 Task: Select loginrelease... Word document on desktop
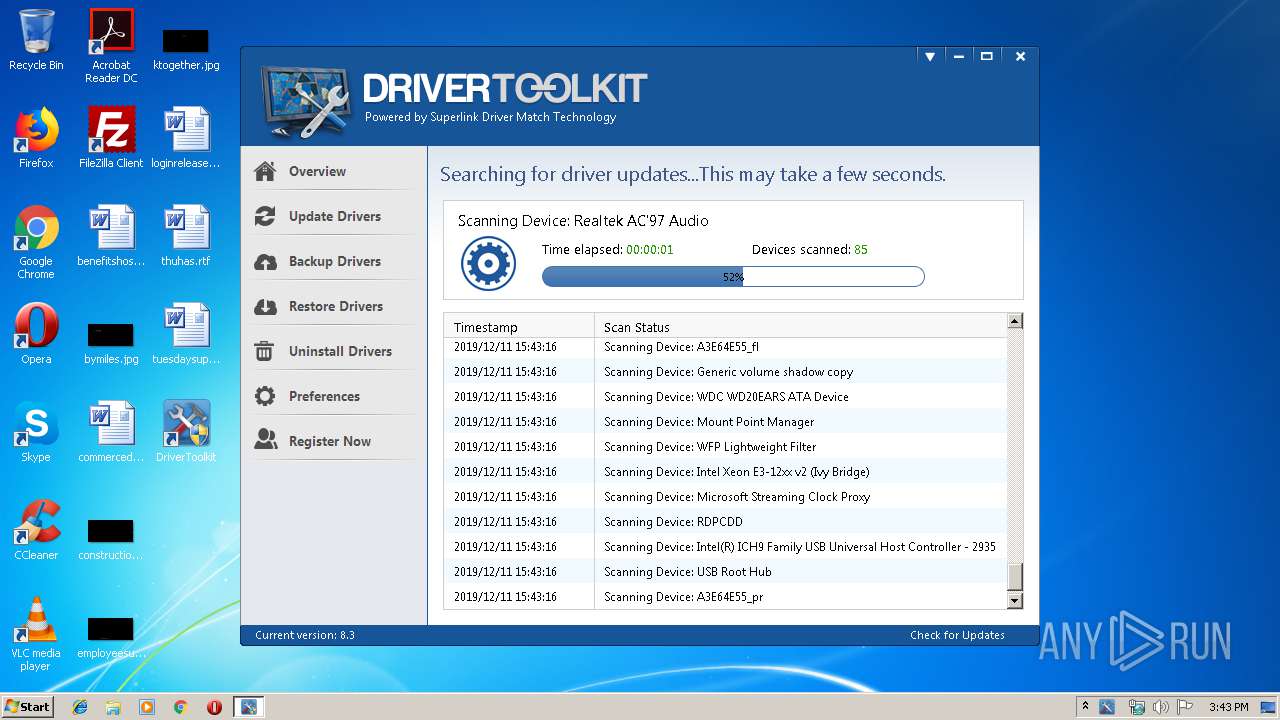coord(186,138)
